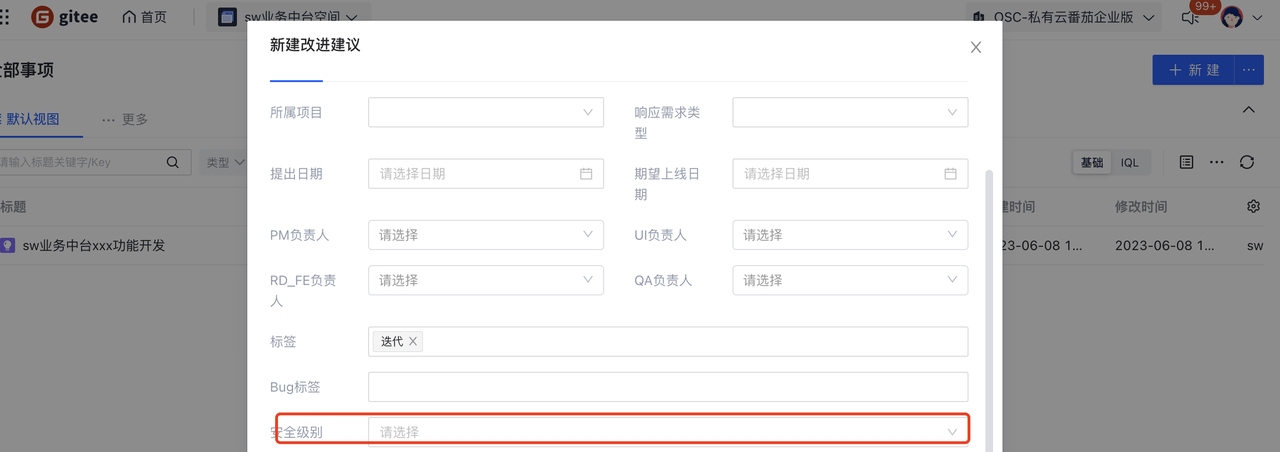The image size is (1280, 452).
Task: Open sw业务中台xxx功能开发 item link
Action: pyautogui.click(x=93, y=245)
